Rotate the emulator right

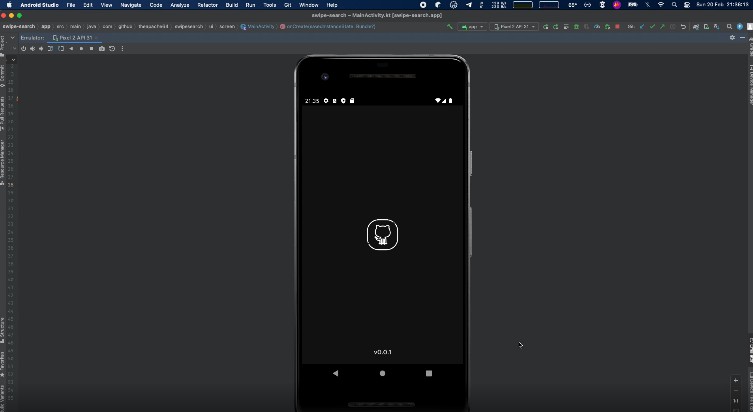pos(61,48)
